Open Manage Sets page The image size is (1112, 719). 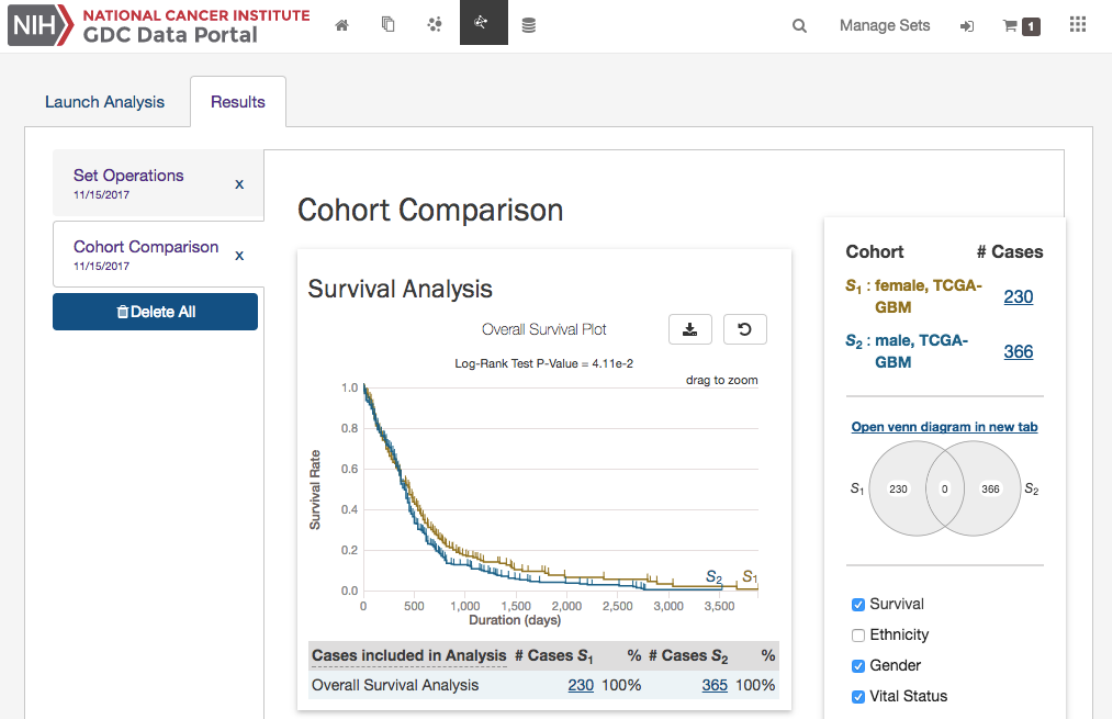(x=884, y=26)
